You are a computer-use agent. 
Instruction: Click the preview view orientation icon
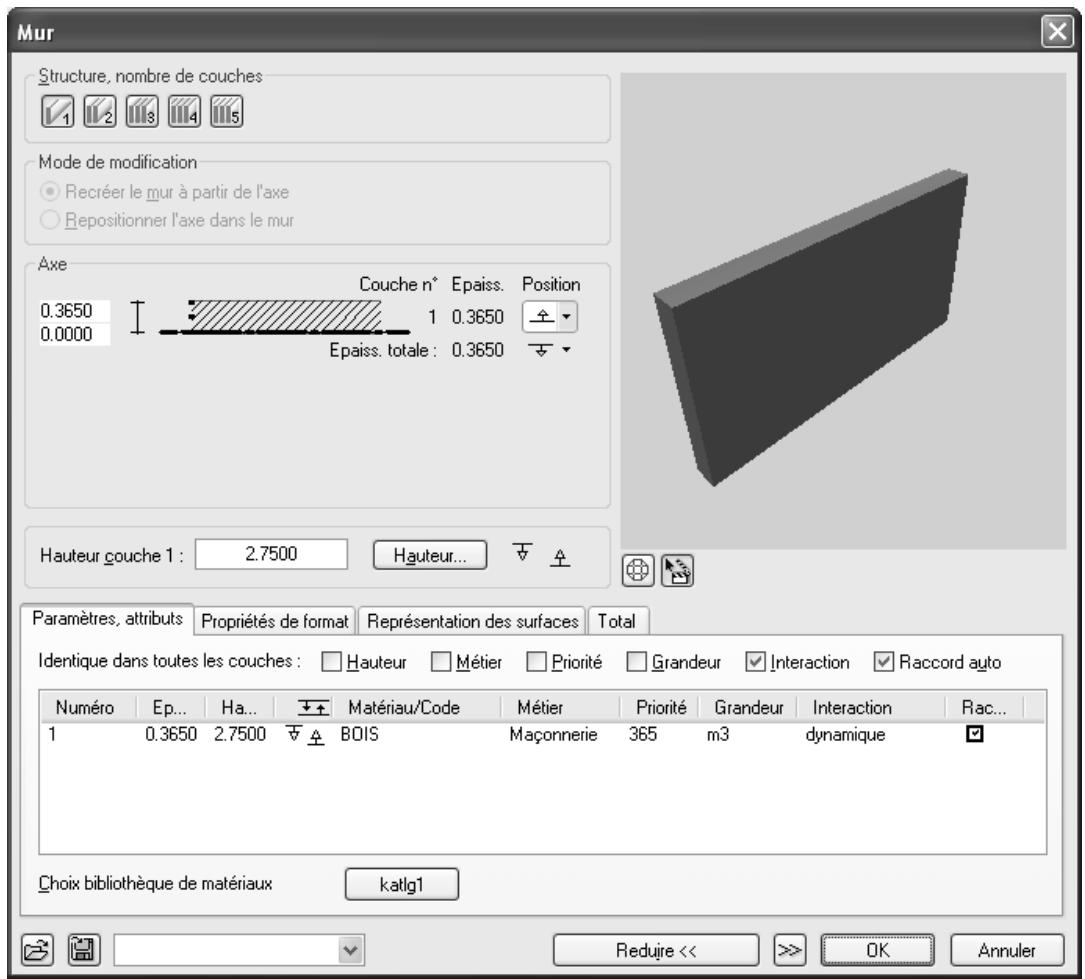637,571
